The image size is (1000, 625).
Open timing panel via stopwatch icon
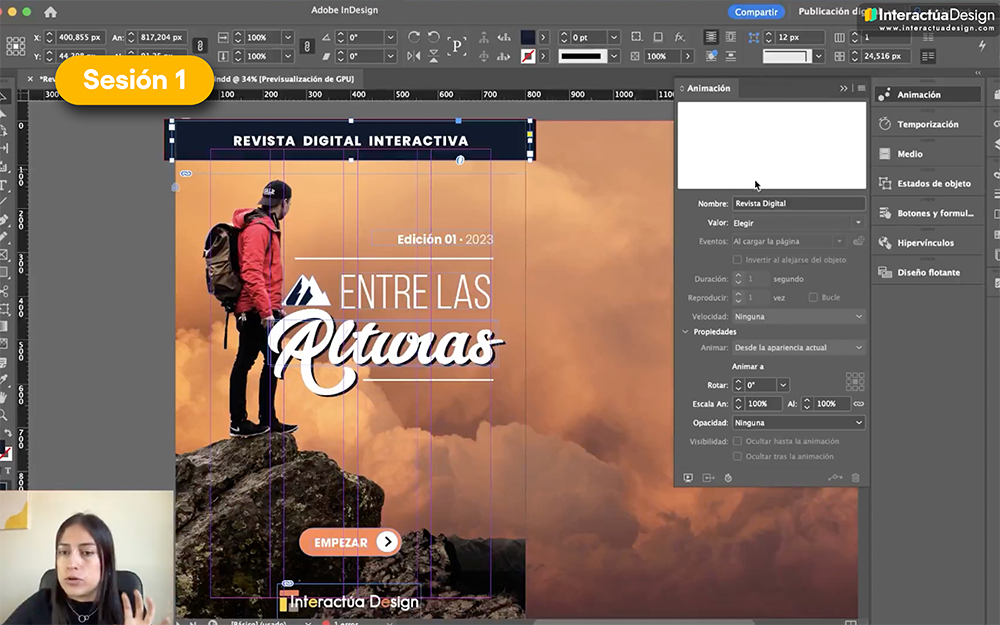728,478
